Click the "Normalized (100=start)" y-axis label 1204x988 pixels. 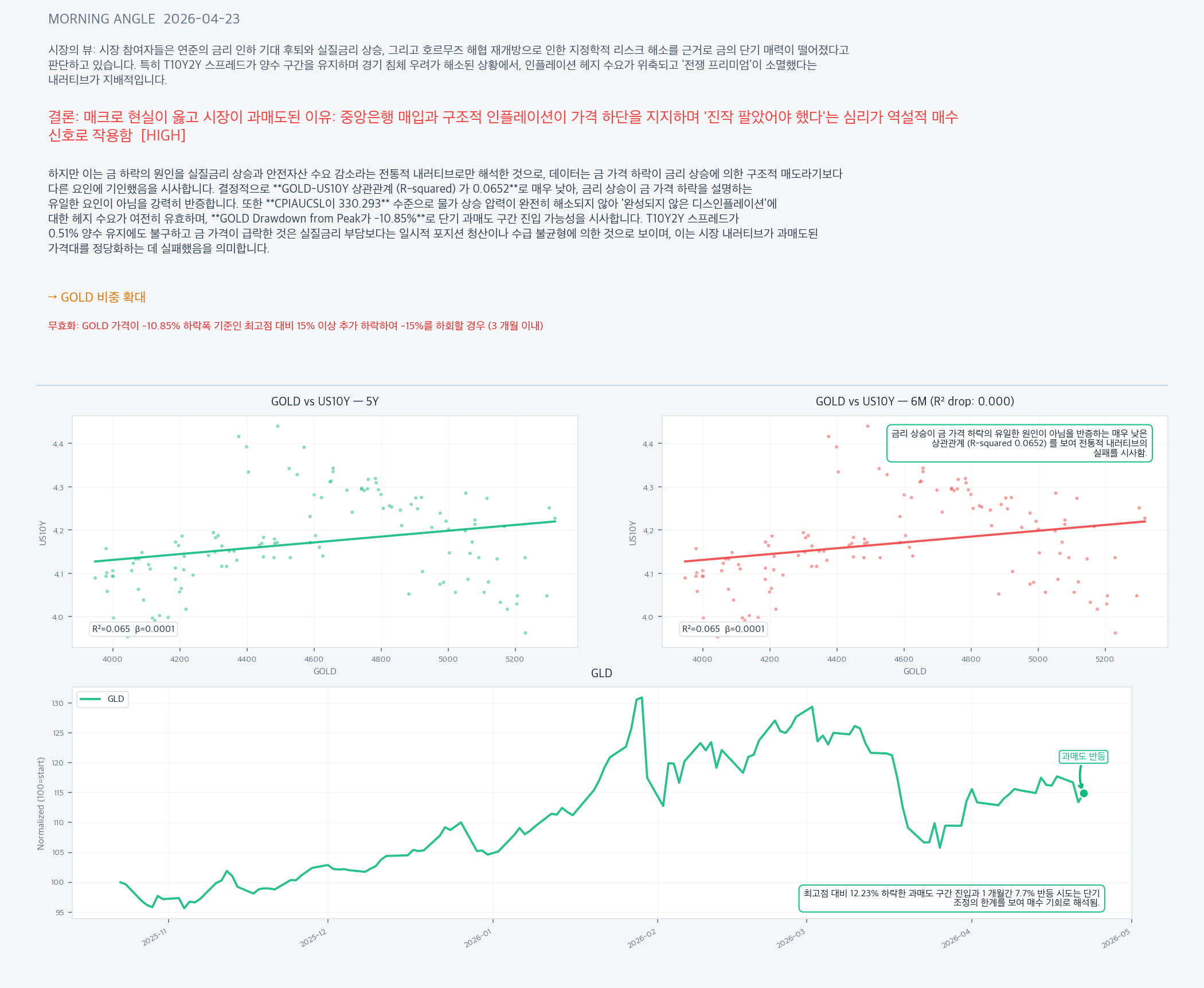click(41, 803)
